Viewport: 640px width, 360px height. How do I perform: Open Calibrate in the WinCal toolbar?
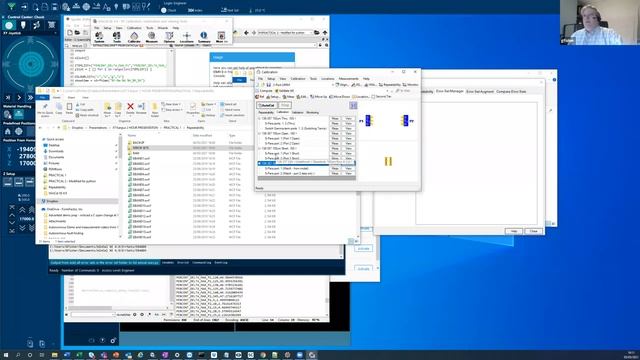(134, 37)
